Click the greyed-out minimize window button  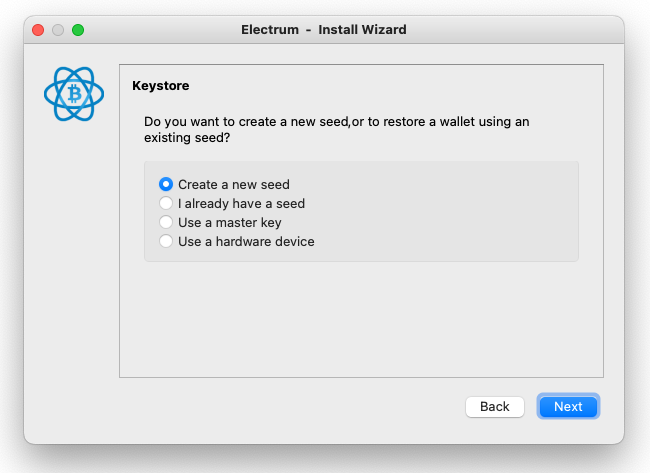[x=58, y=30]
